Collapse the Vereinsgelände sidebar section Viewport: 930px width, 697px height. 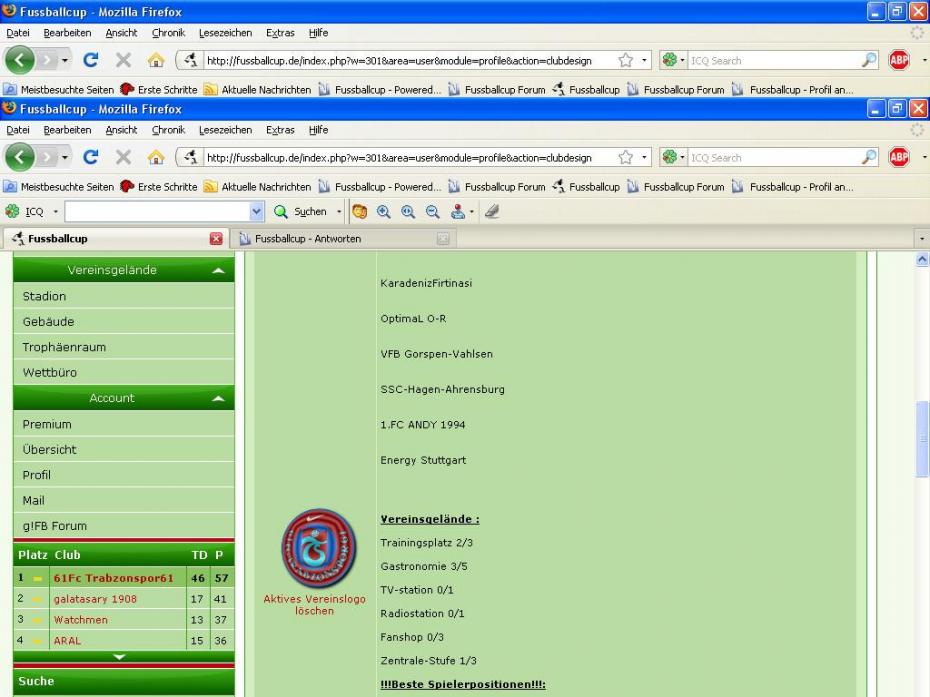tap(218, 271)
